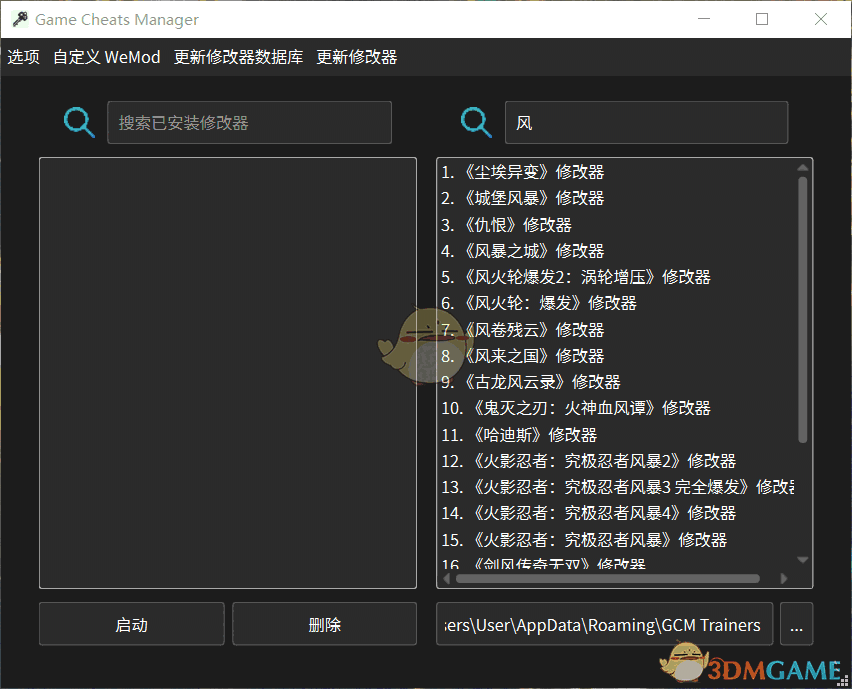Click the 删除 button

click(324, 624)
